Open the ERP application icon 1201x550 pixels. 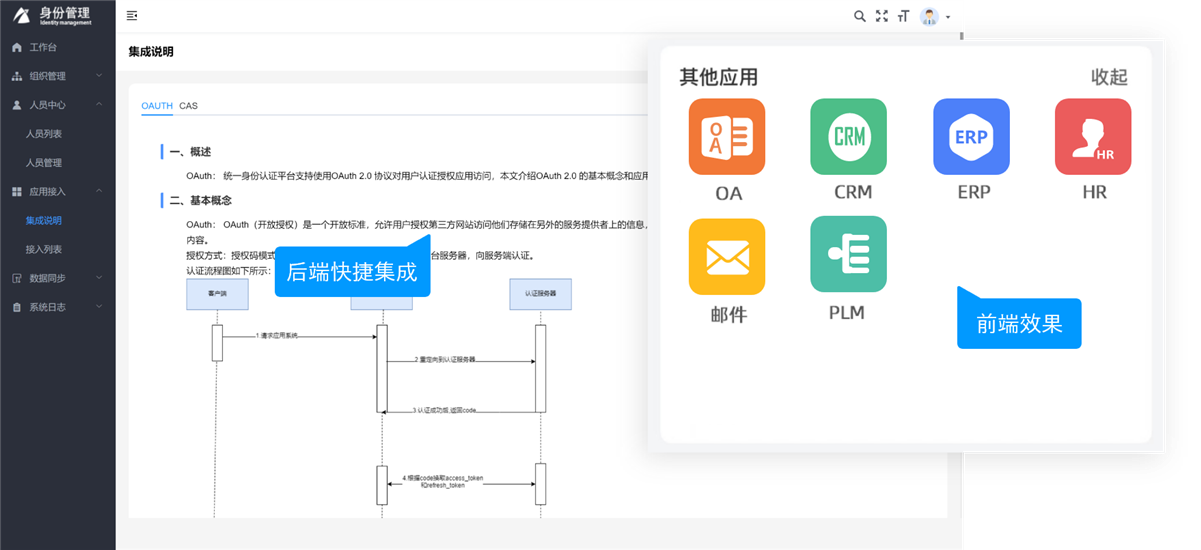[x=971, y=137]
